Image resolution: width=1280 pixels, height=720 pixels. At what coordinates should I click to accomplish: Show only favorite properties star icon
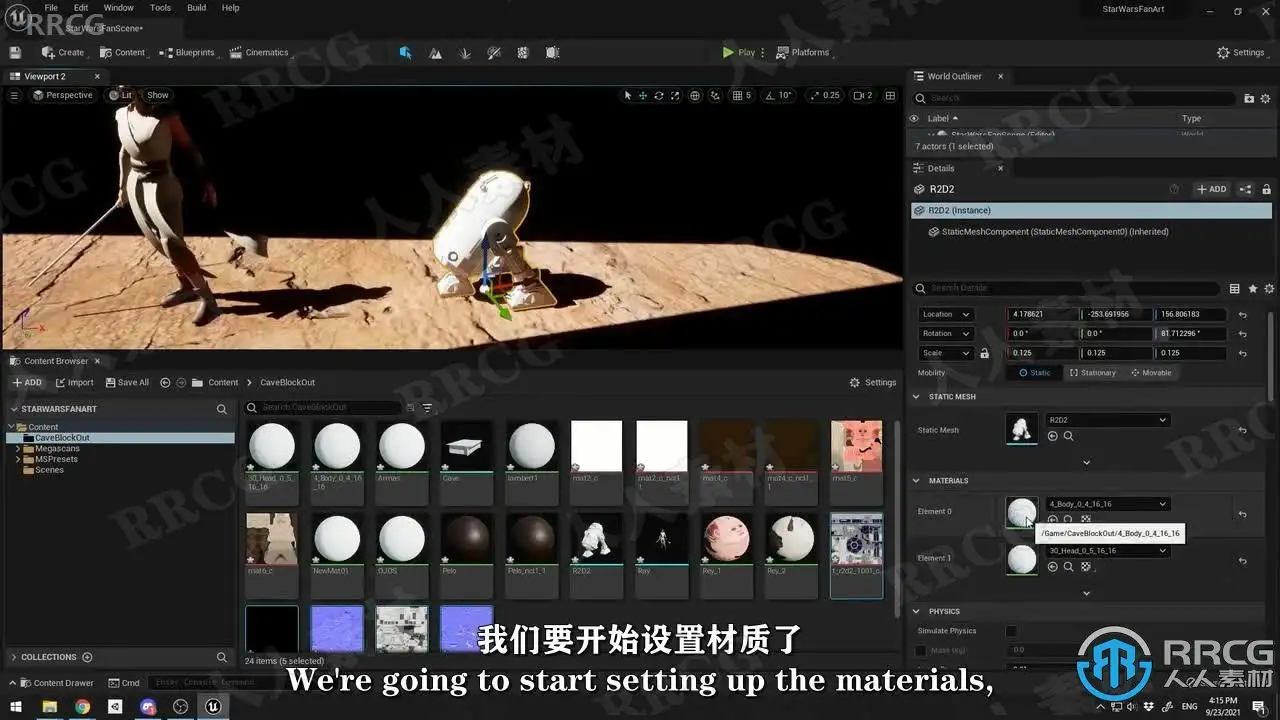(1252, 288)
